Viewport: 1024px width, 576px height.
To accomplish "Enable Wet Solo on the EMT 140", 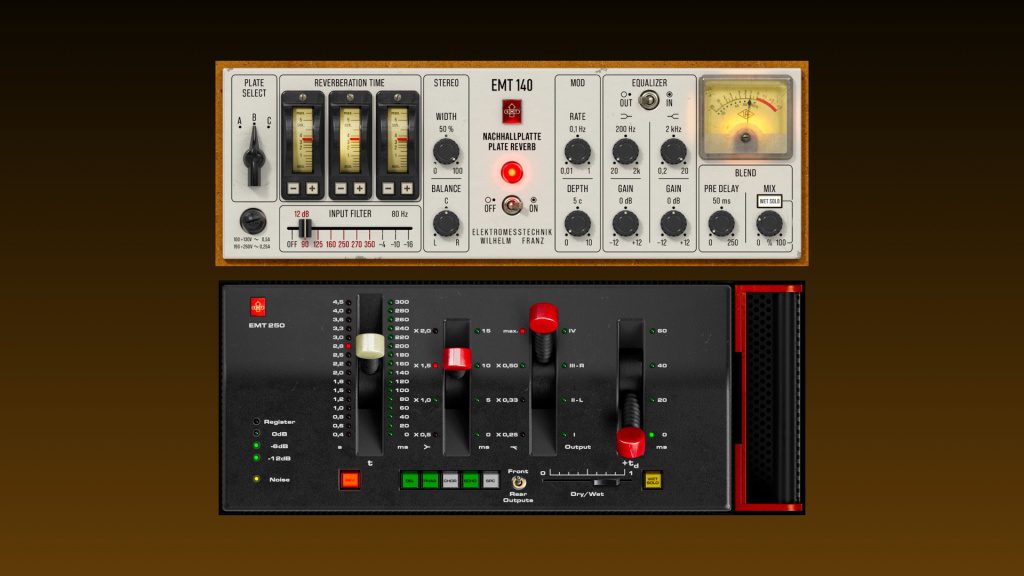I will click(x=769, y=201).
